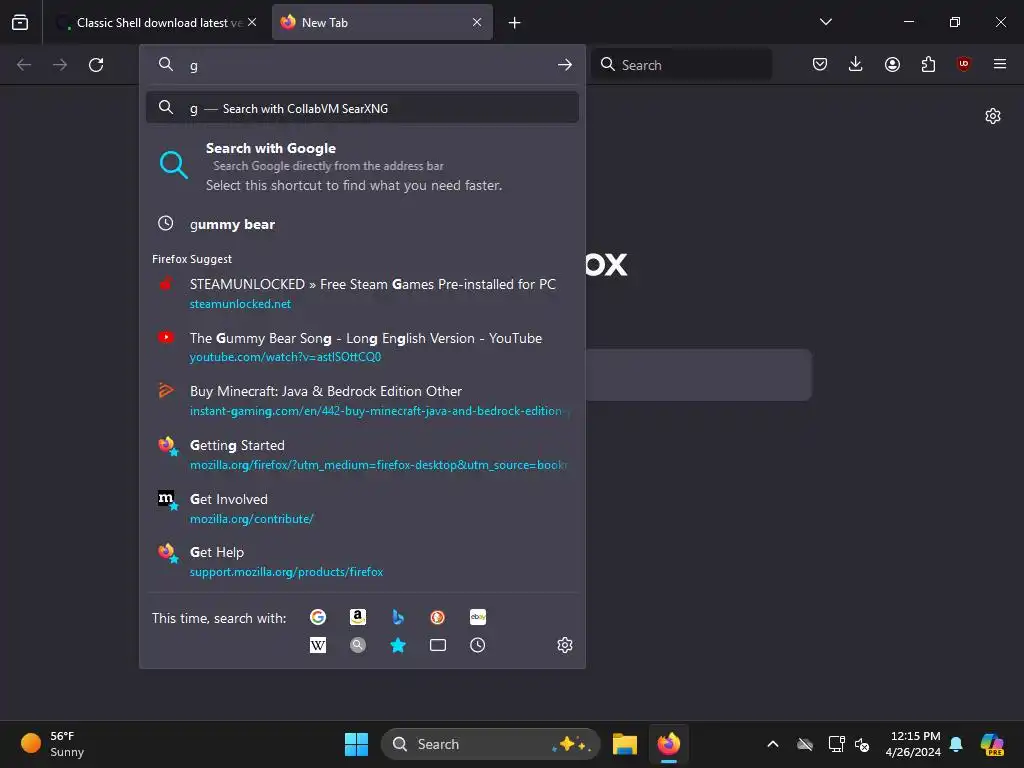This screenshot has width=1024, height=768.
Task: Open Firefox View tab overview icon
Action: pos(20,22)
